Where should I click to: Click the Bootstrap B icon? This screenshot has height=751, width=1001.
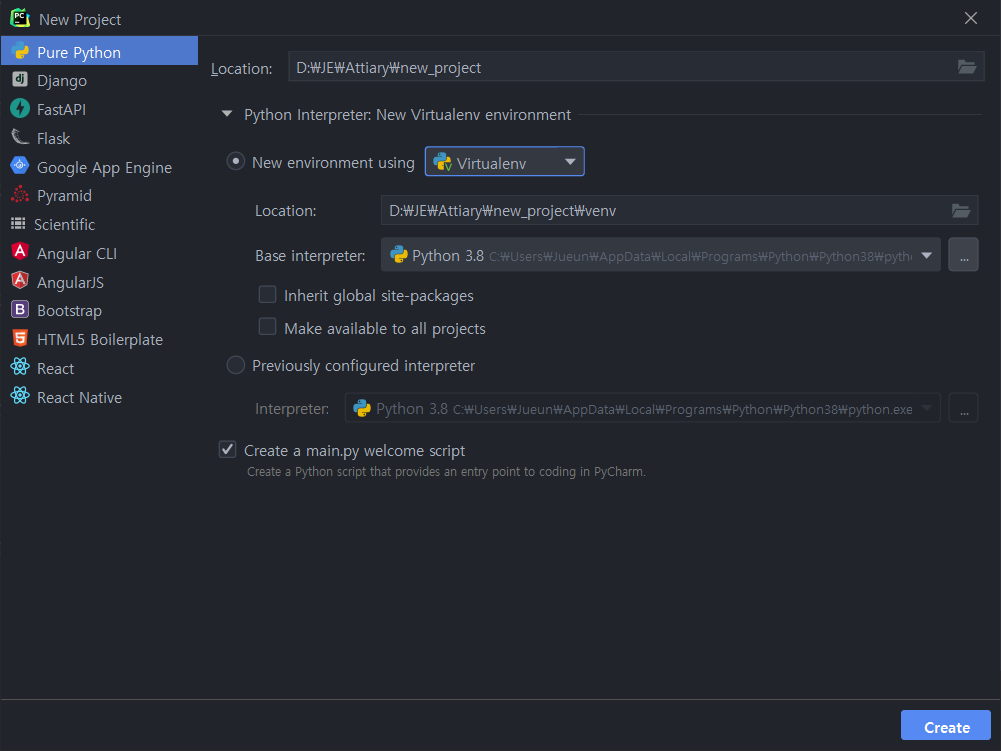click(x=20, y=310)
